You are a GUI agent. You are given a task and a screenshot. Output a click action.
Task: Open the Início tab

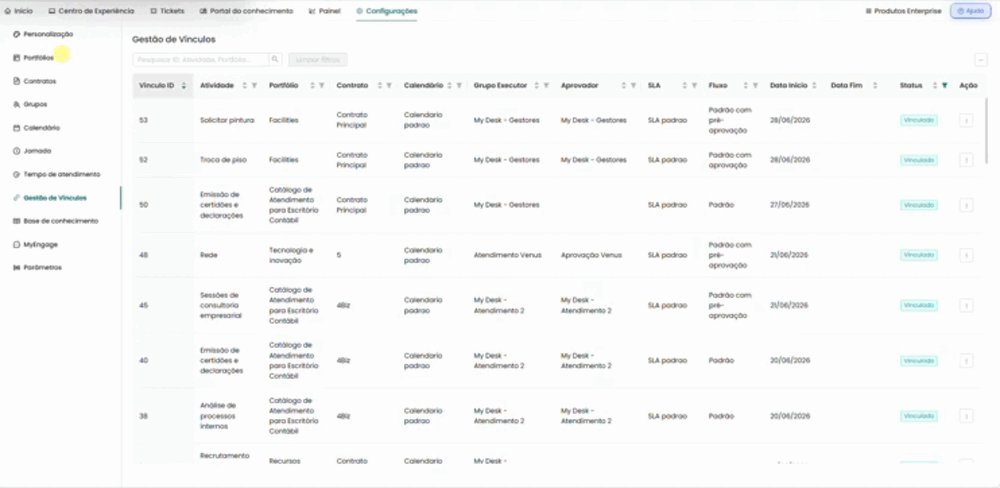click(x=18, y=11)
